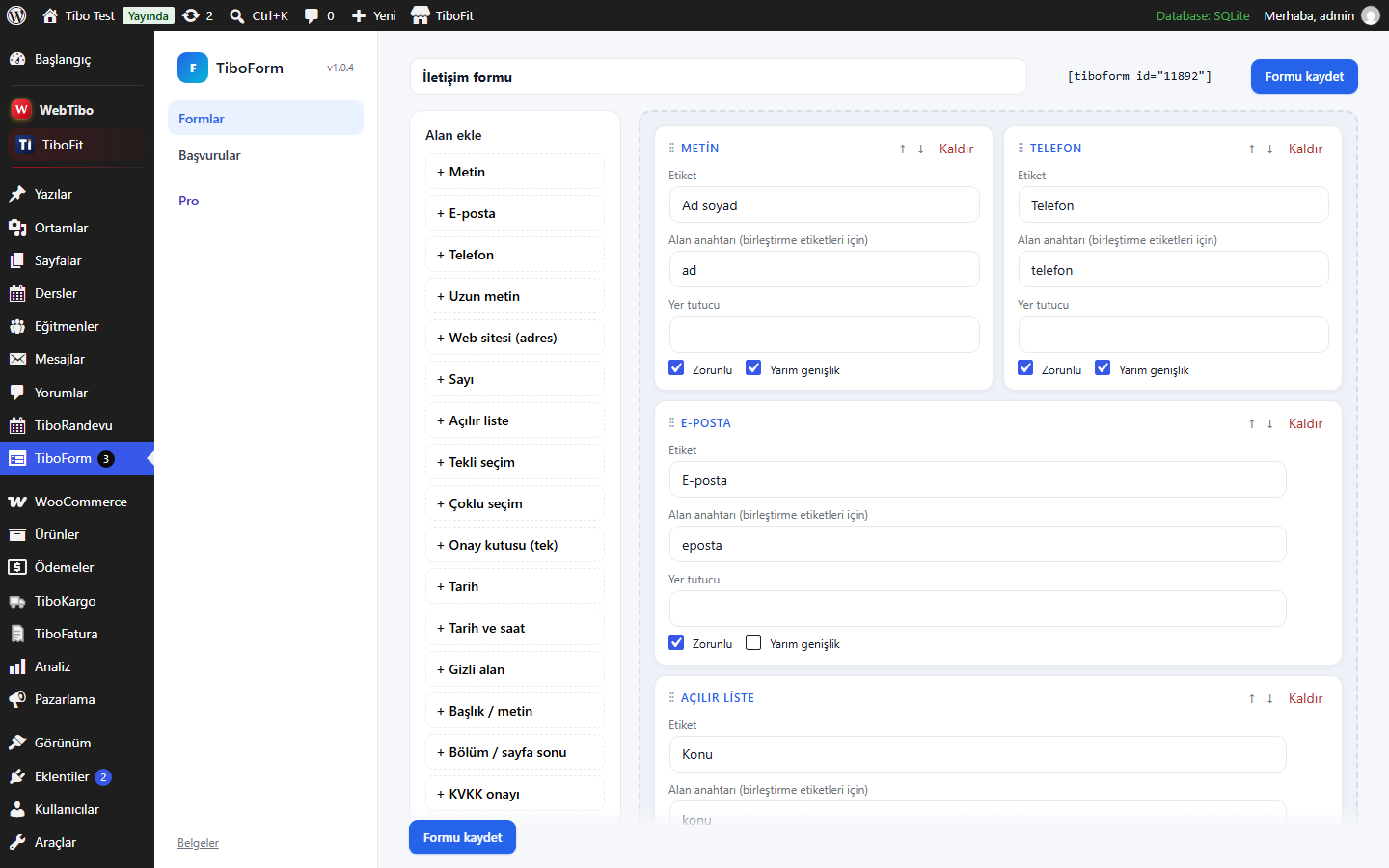The width and height of the screenshot is (1389, 868).
Task: Move the E-posta field down
Action: pyautogui.click(x=1270, y=423)
